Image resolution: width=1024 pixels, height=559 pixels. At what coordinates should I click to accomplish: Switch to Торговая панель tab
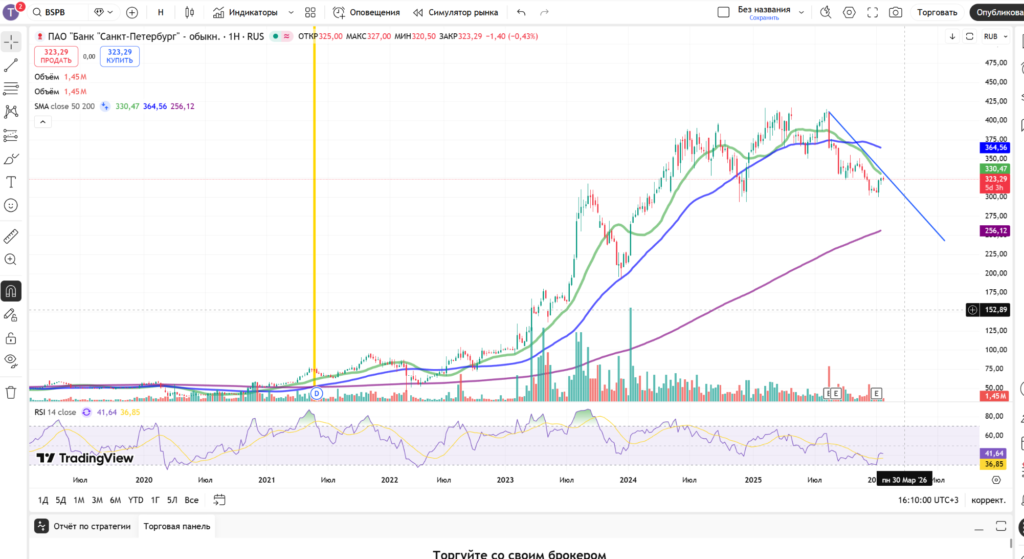click(177, 526)
